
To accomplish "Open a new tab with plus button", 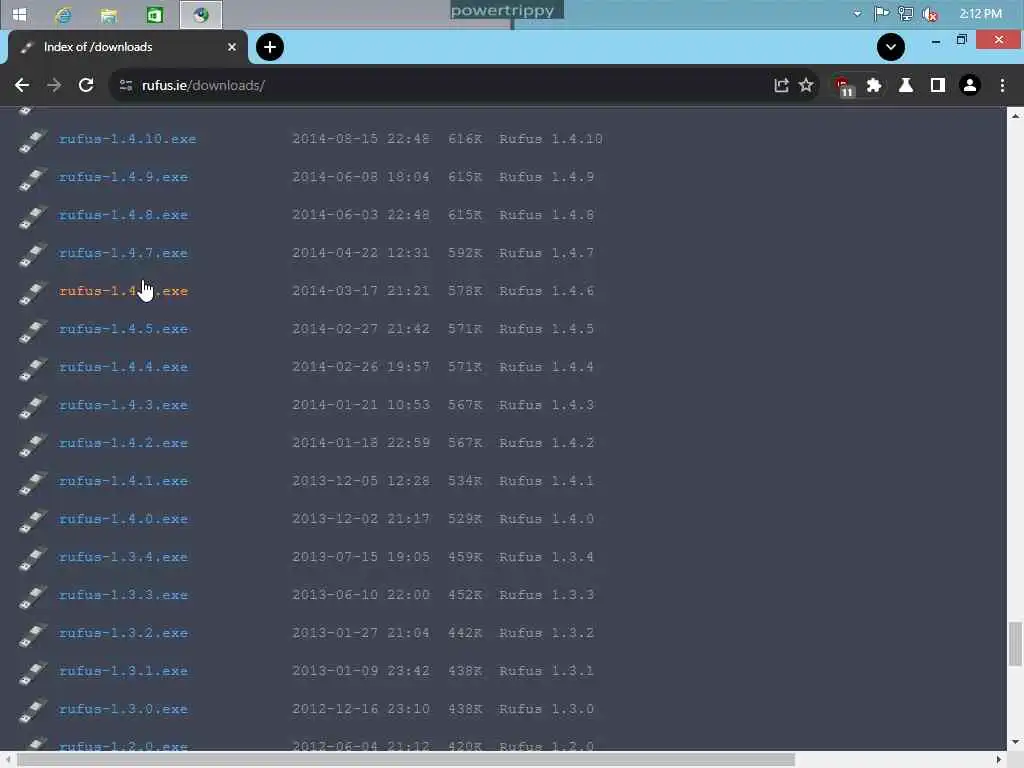I will coord(270,47).
